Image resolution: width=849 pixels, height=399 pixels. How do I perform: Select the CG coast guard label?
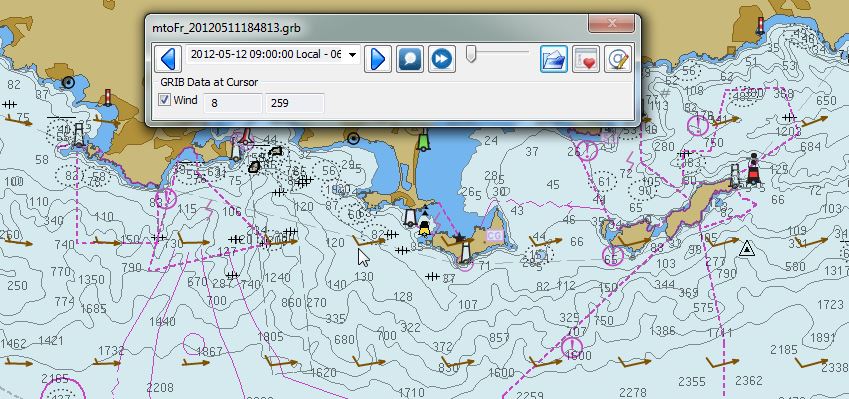(x=493, y=236)
